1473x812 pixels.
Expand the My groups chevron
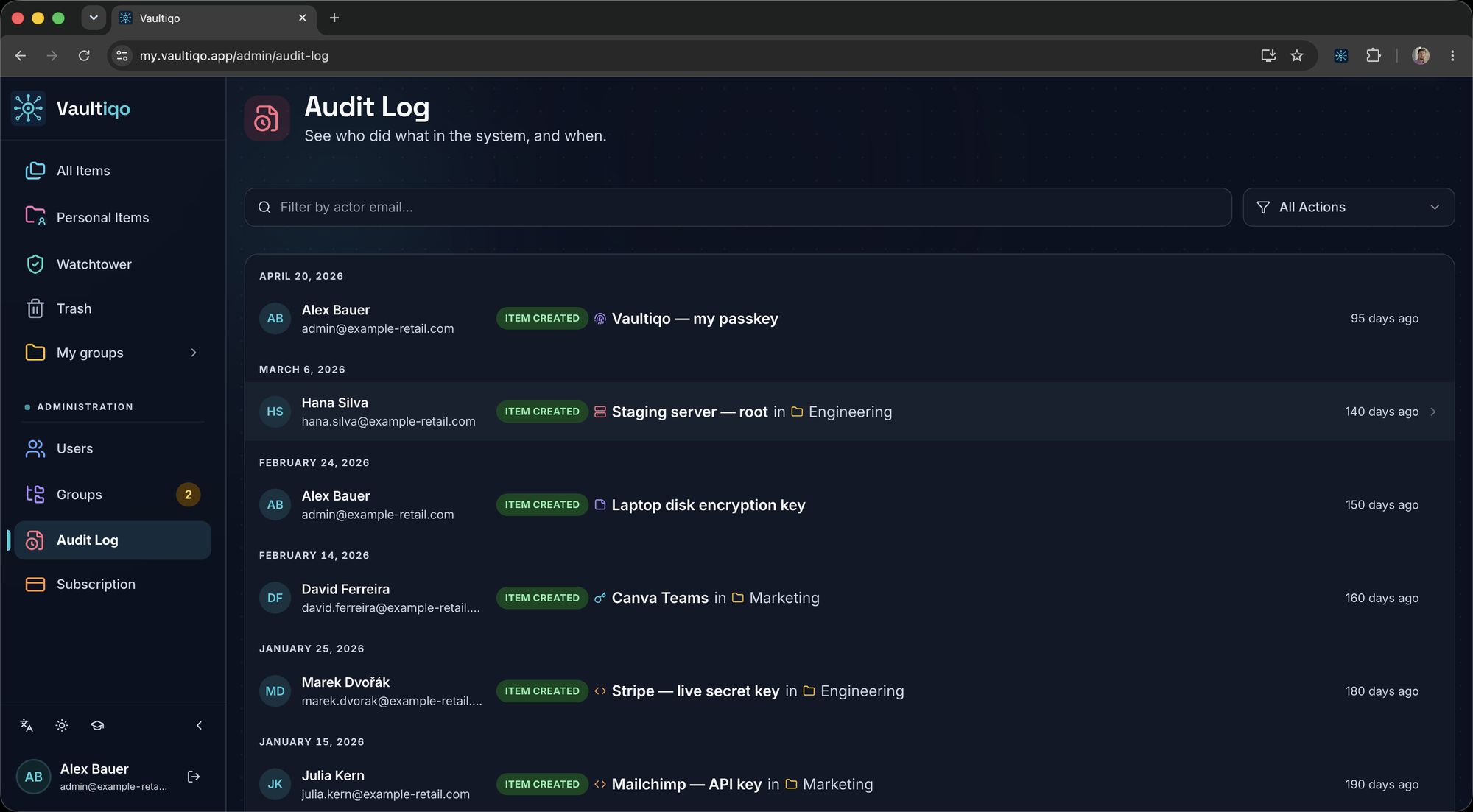pyautogui.click(x=194, y=353)
